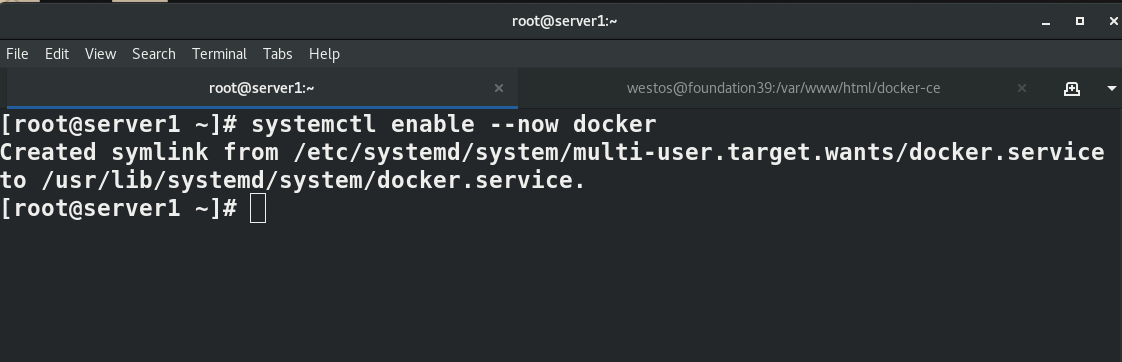Open the Search menu
The width and height of the screenshot is (1122, 362).
pyautogui.click(x=154, y=54)
